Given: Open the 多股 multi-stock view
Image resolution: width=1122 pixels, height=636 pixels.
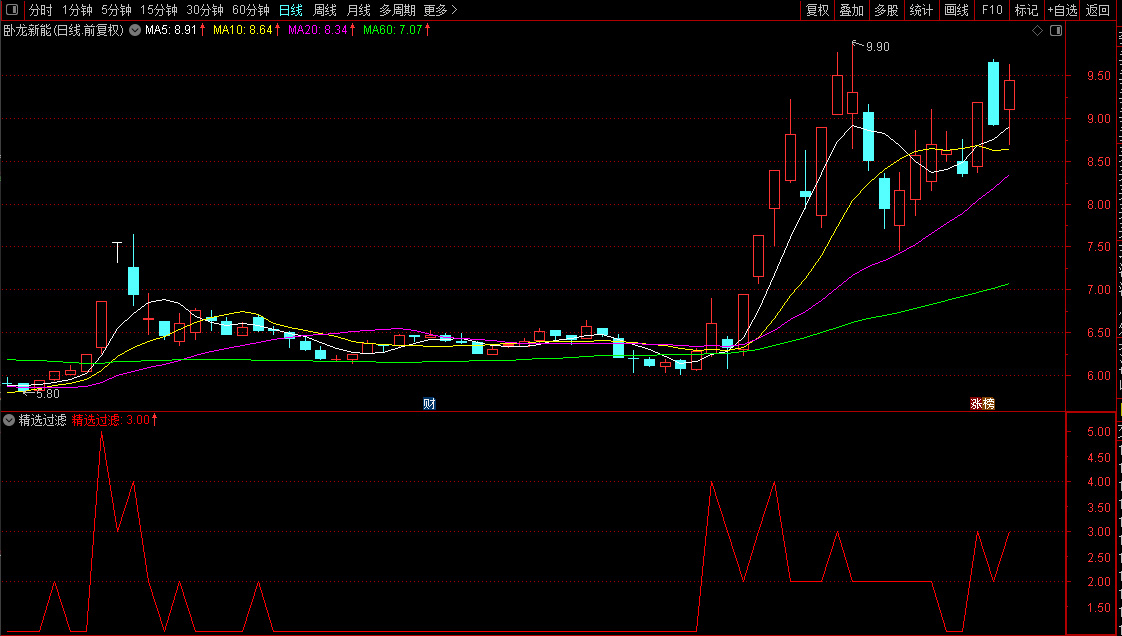Looking at the screenshot, I should coord(886,10).
